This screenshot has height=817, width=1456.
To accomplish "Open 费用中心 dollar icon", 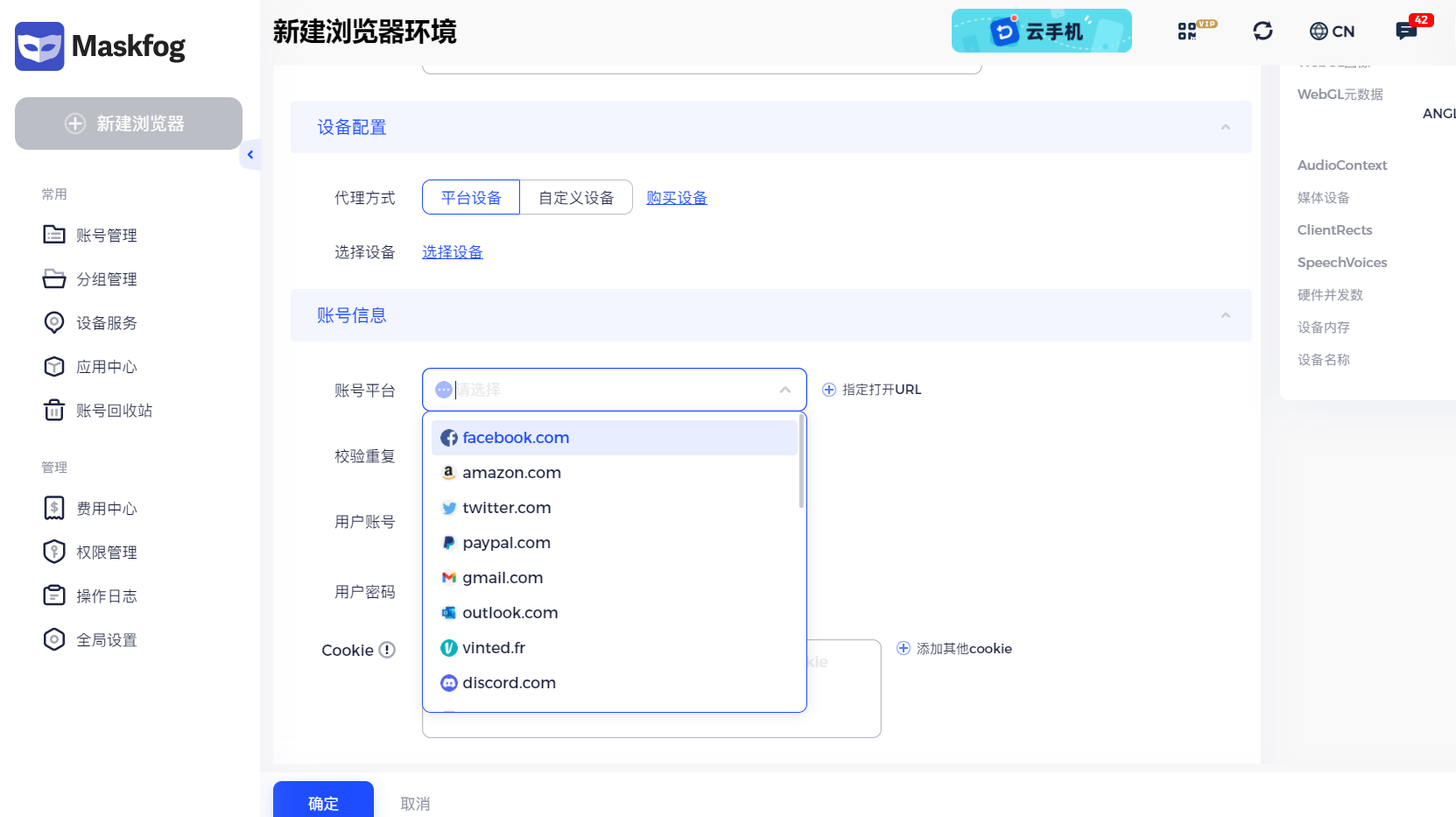I will pyautogui.click(x=54, y=508).
